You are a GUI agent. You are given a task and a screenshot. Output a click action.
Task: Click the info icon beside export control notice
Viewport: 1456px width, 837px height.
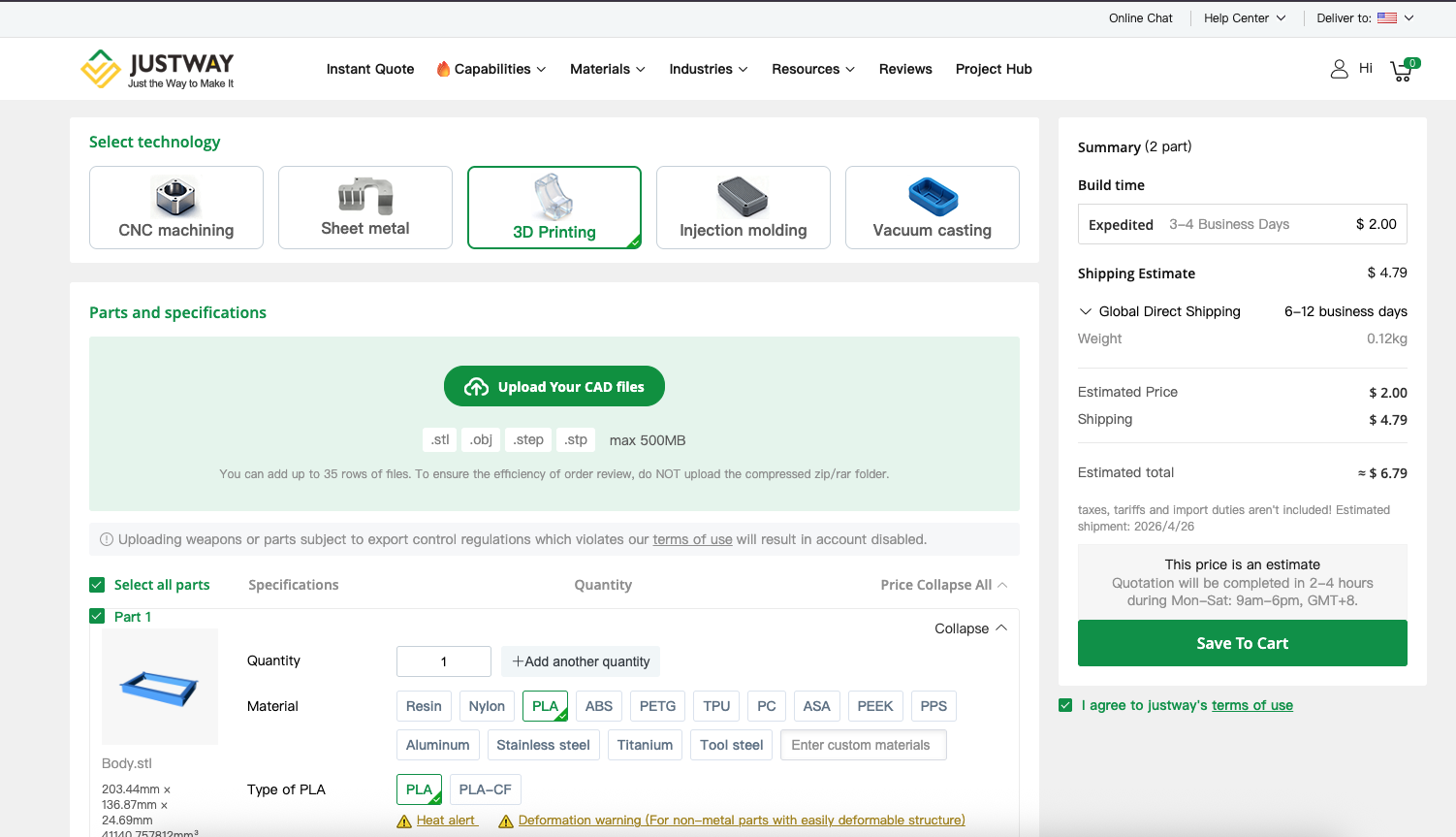point(107,539)
